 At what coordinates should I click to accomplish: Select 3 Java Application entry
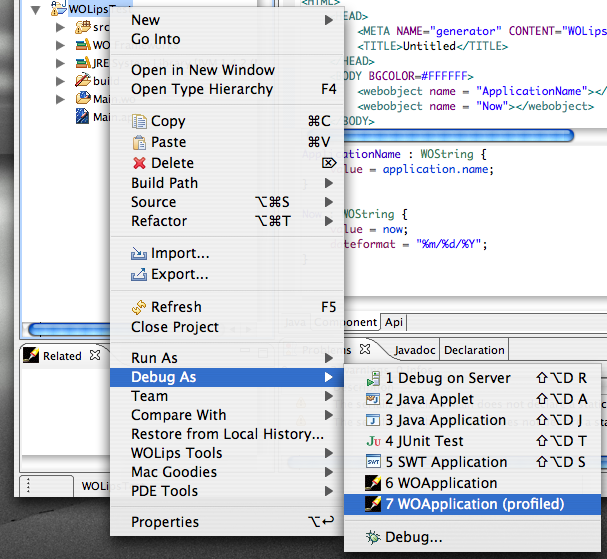pos(472,420)
